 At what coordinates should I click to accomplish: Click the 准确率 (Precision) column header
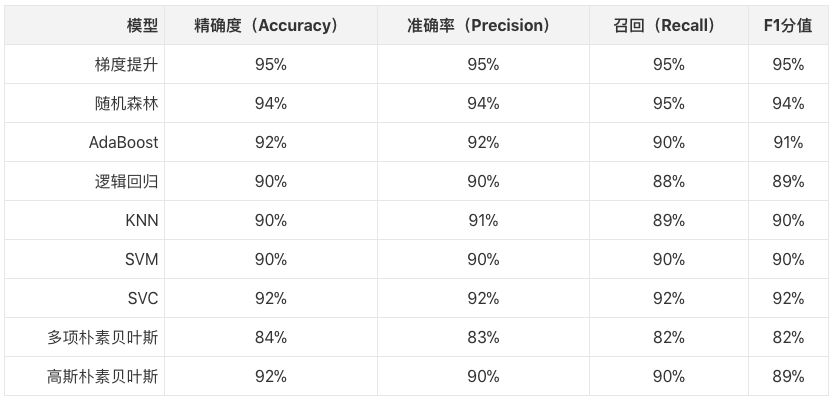(482, 26)
